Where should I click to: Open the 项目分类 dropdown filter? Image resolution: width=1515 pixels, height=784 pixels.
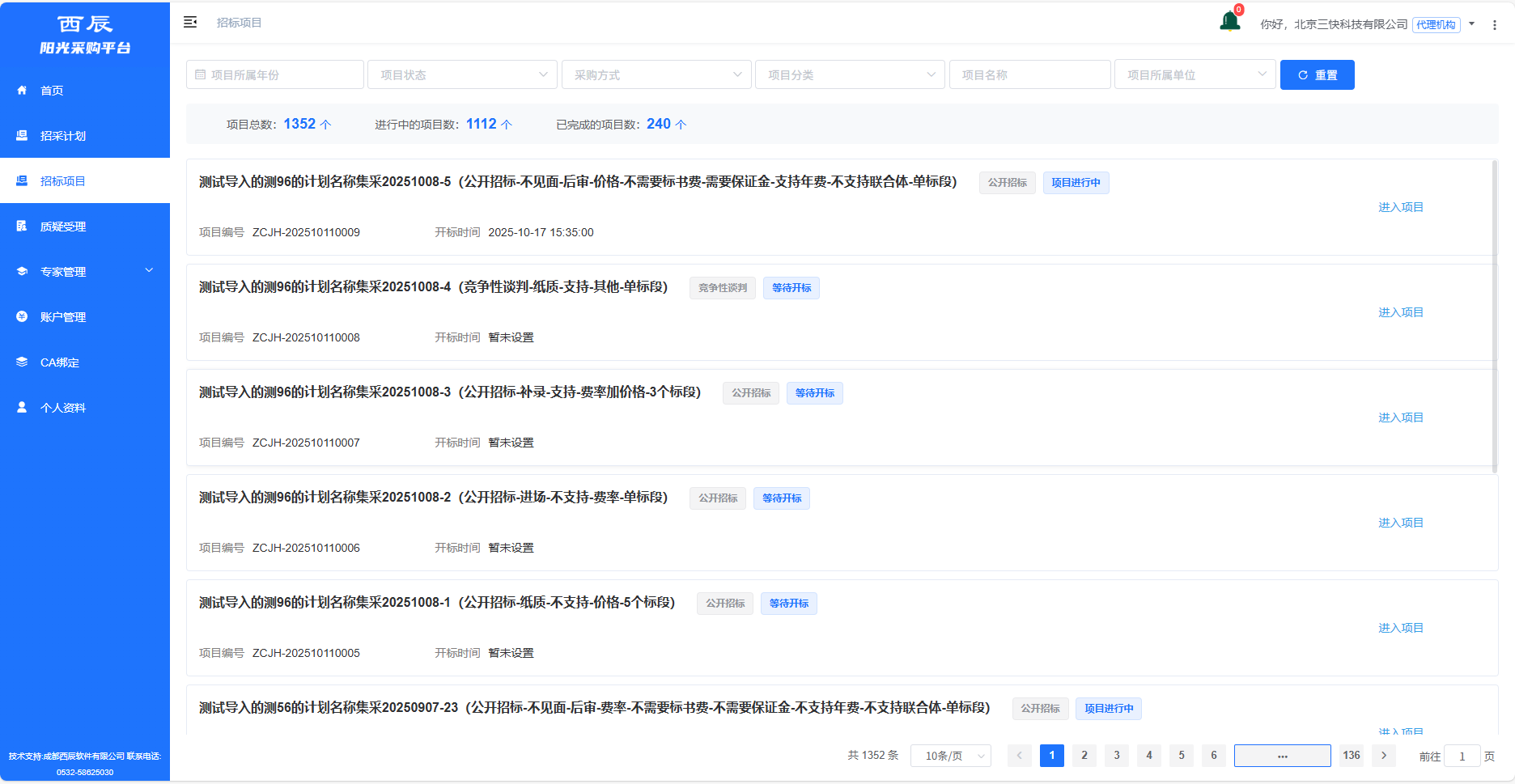tap(850, 74)
